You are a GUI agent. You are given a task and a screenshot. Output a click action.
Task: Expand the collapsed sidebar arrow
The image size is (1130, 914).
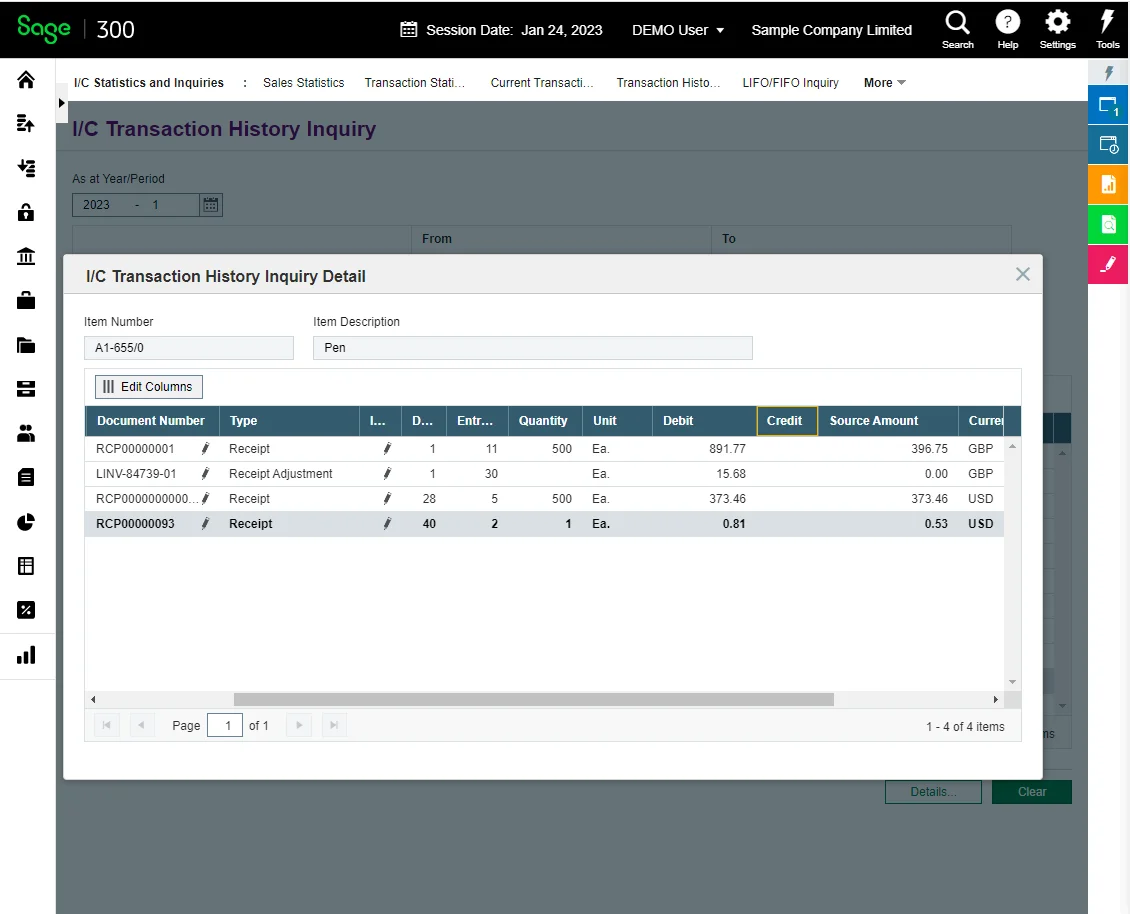click(x=62, y=103)
